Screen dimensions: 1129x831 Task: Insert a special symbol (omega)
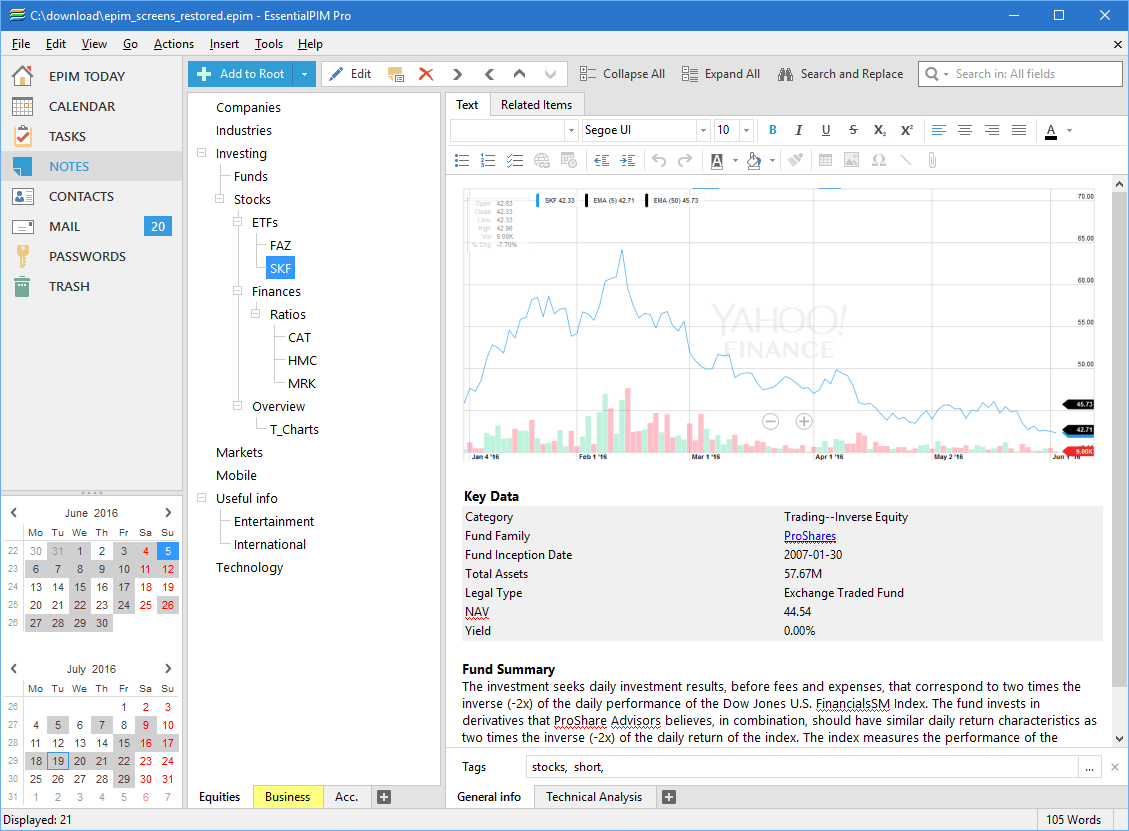(x=879, y=161)
